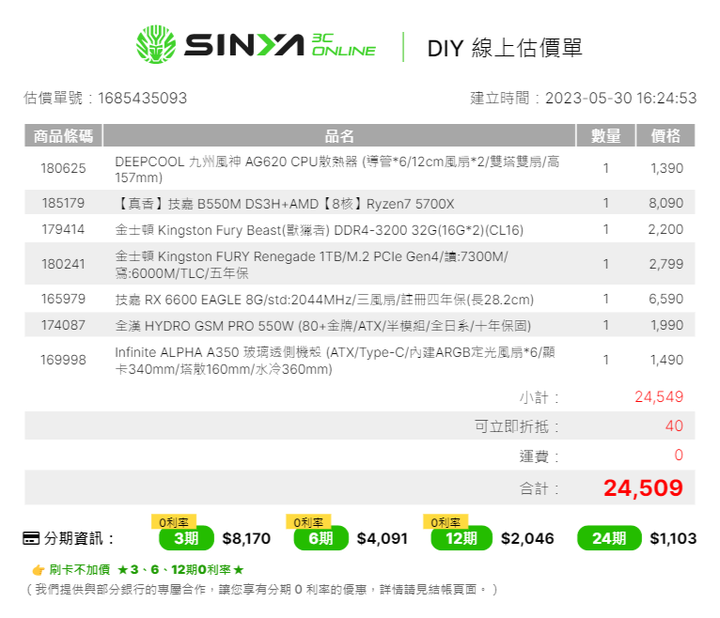This screenshot has width=720, height=618.
Task: Click the HYDRO GSM PRO 550W item
Action: tap(323, 326)
